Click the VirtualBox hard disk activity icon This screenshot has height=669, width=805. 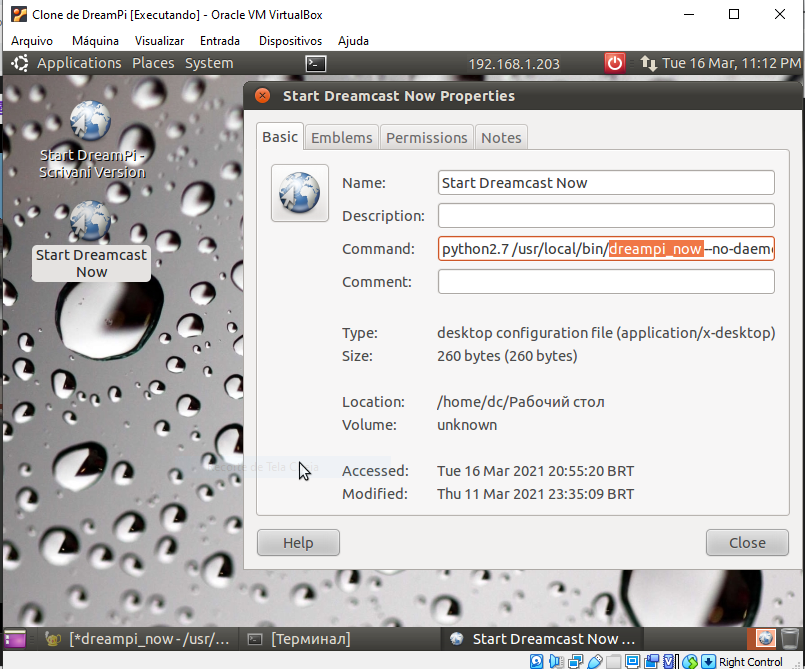coord(536,661)
